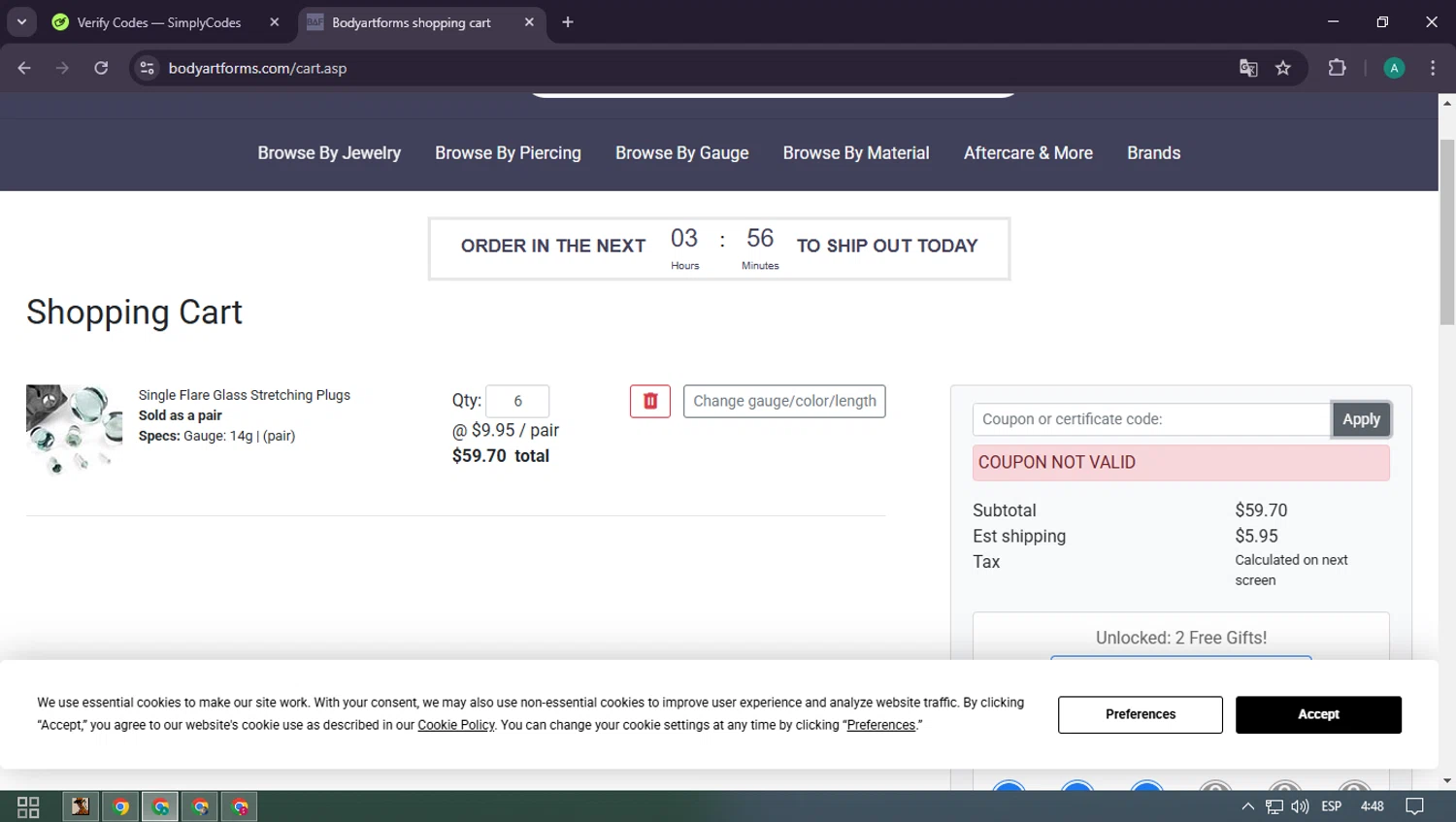Open the volume control icon
Viewport: 1456px width, 822px height.
pos(1300,806)
